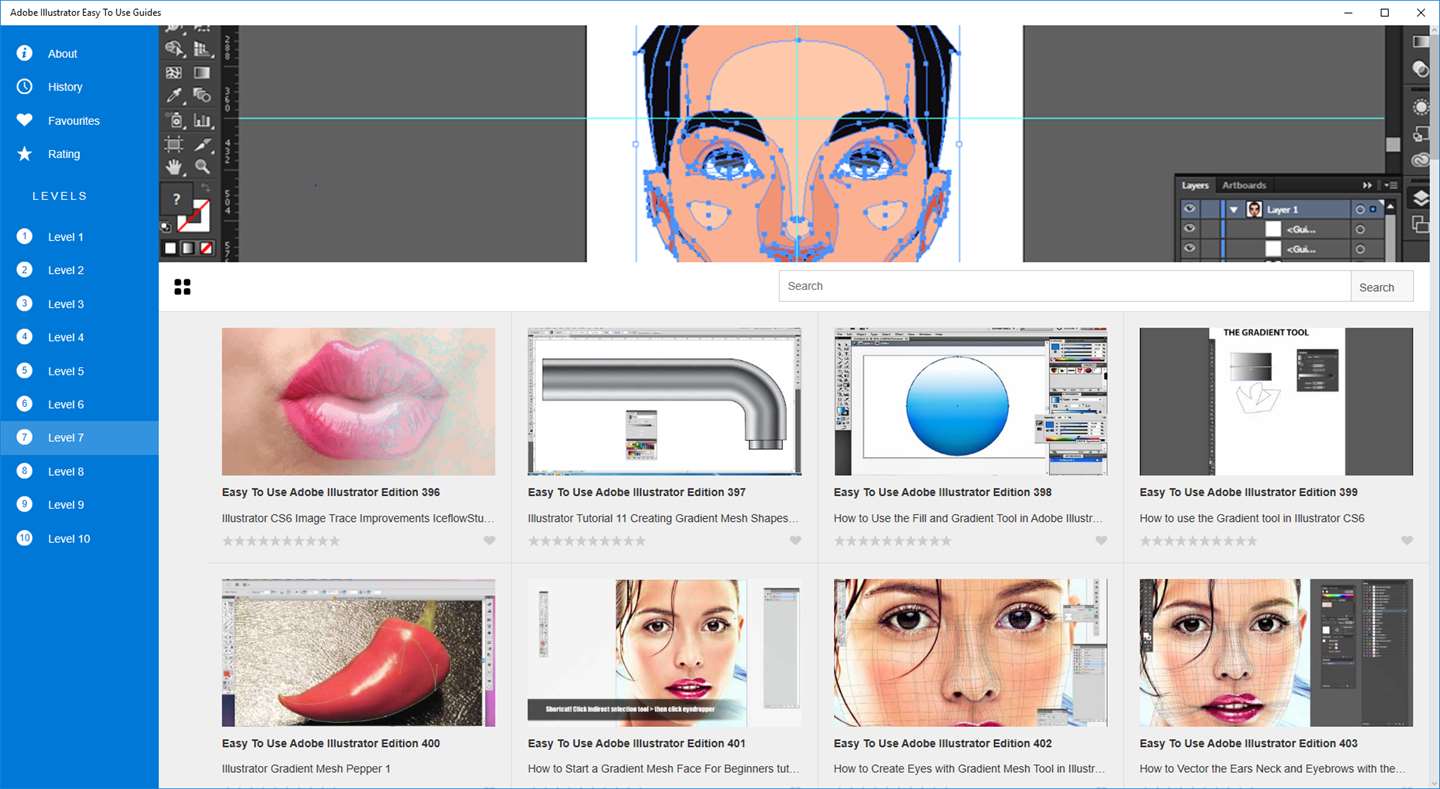Screen dimensions: 1440x789
Task: Favourite Edition 396 with its heart icon
Action: [x=489, y=541]
